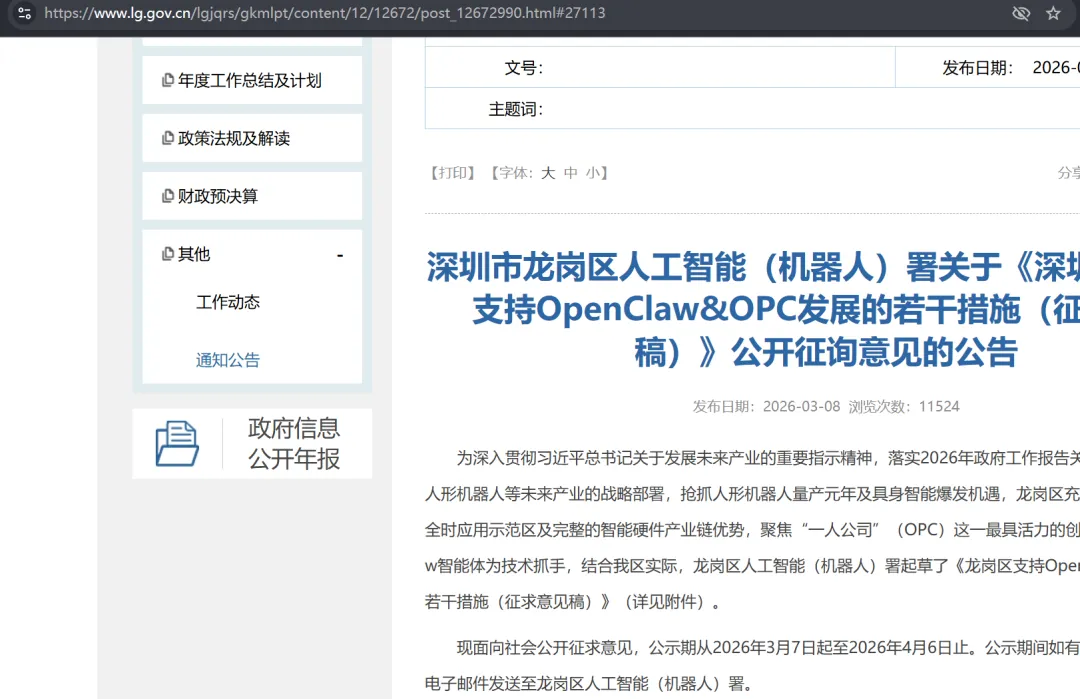Click paragraph starting 现面向社会公开征求意见
This screenshot has width=1080, height=699.
(x=752, y=665)
